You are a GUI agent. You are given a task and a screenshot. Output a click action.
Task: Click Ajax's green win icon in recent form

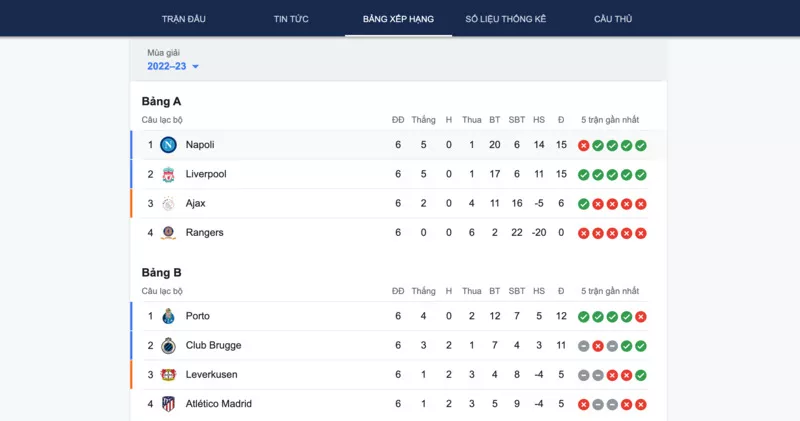coord(584,204)
